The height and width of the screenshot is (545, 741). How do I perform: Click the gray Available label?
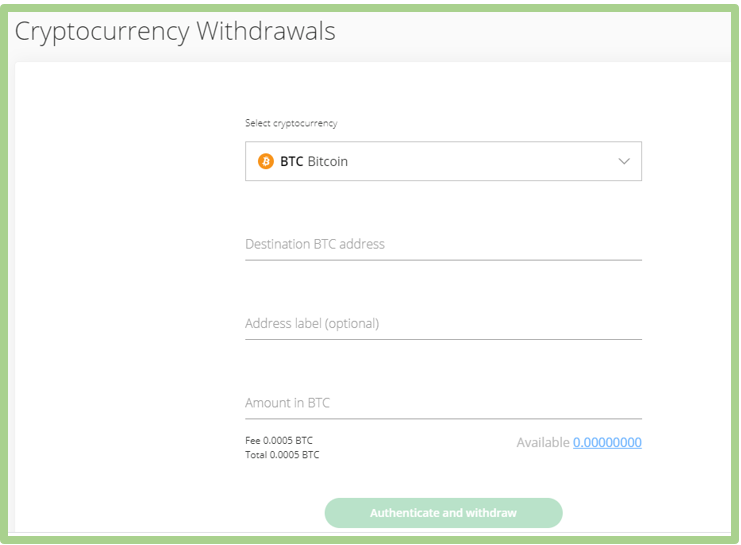tap(543, 442)
